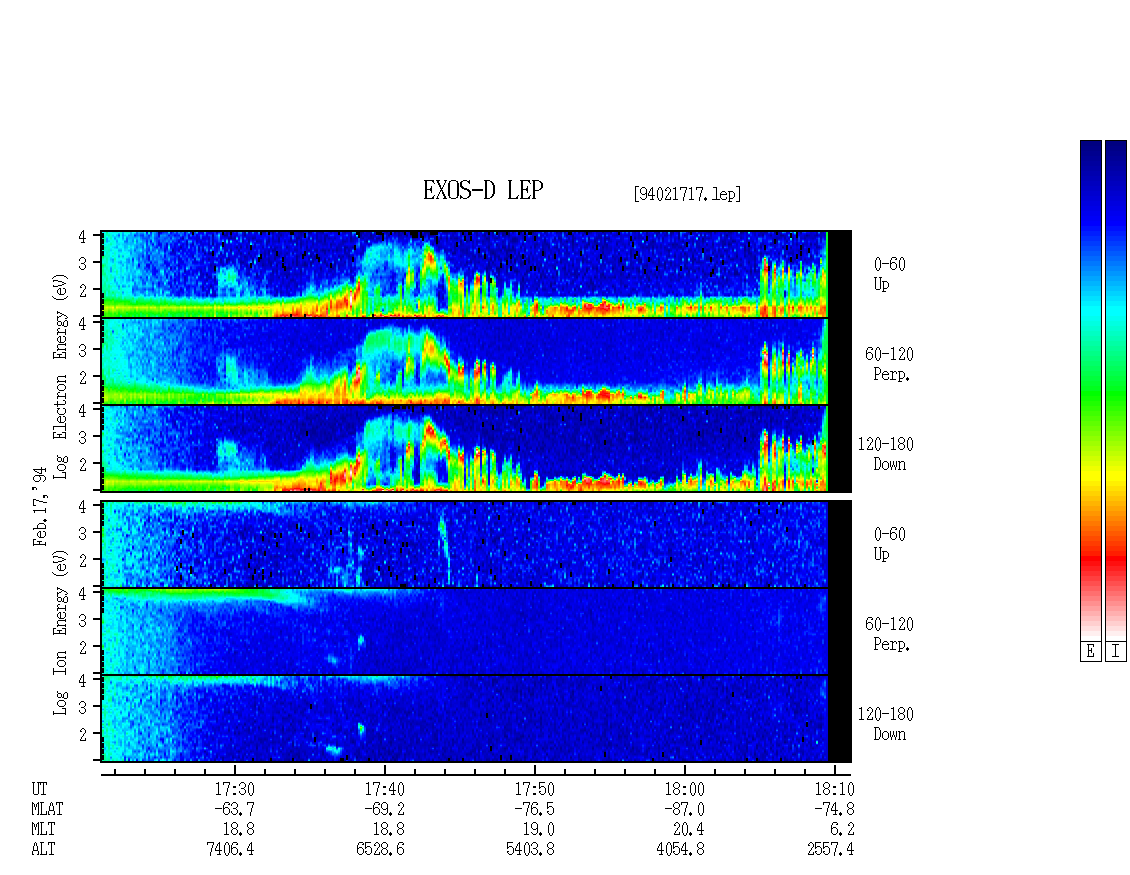Click the 17:50 time tick label
The image size is (1130, 875).
(534, 789)
